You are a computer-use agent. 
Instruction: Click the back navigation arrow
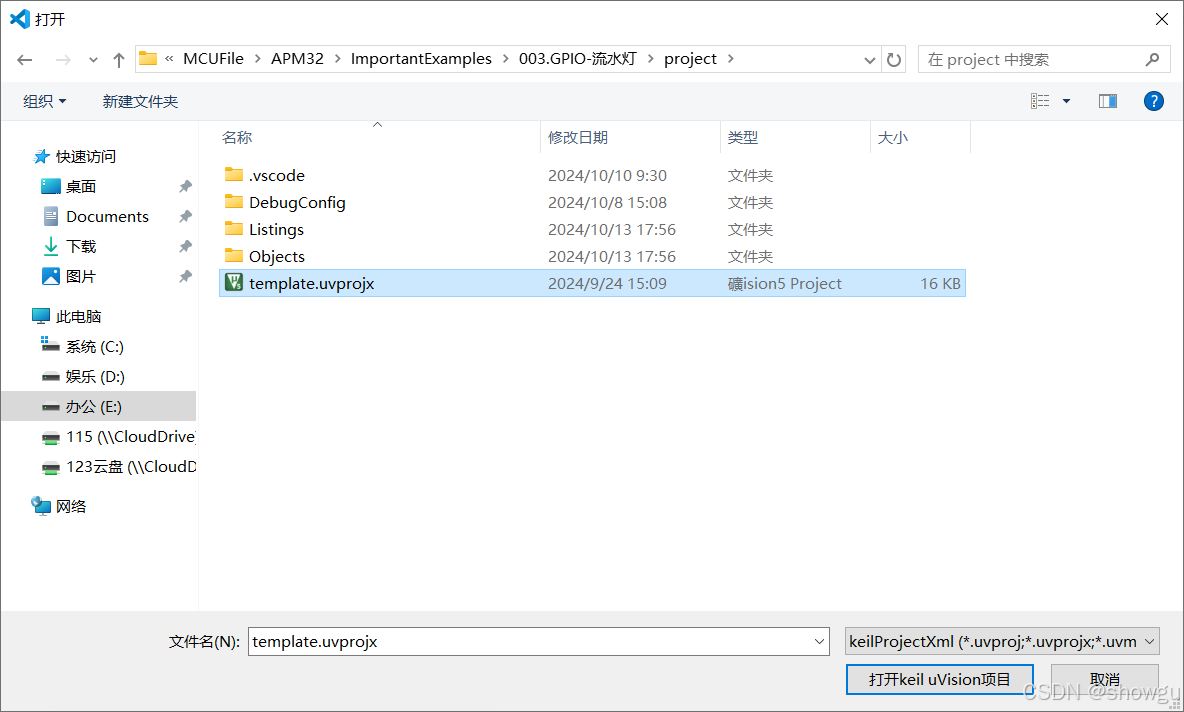tap(25, 59)
